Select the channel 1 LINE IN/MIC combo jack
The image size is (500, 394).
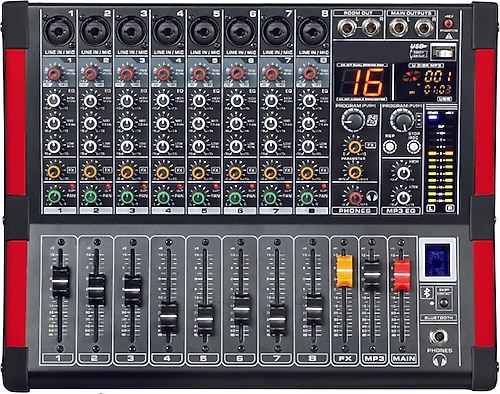click(58, 31)
